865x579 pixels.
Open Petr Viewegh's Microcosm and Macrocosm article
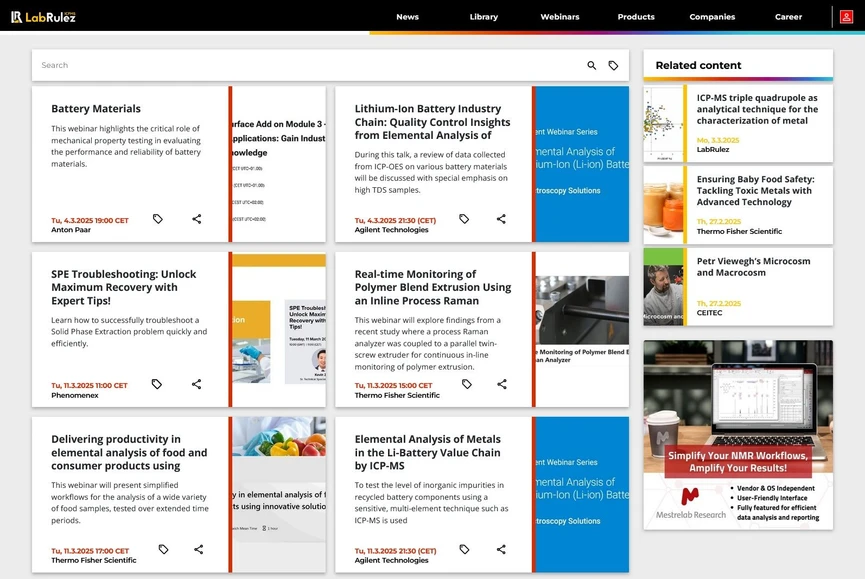coord(753,267)
